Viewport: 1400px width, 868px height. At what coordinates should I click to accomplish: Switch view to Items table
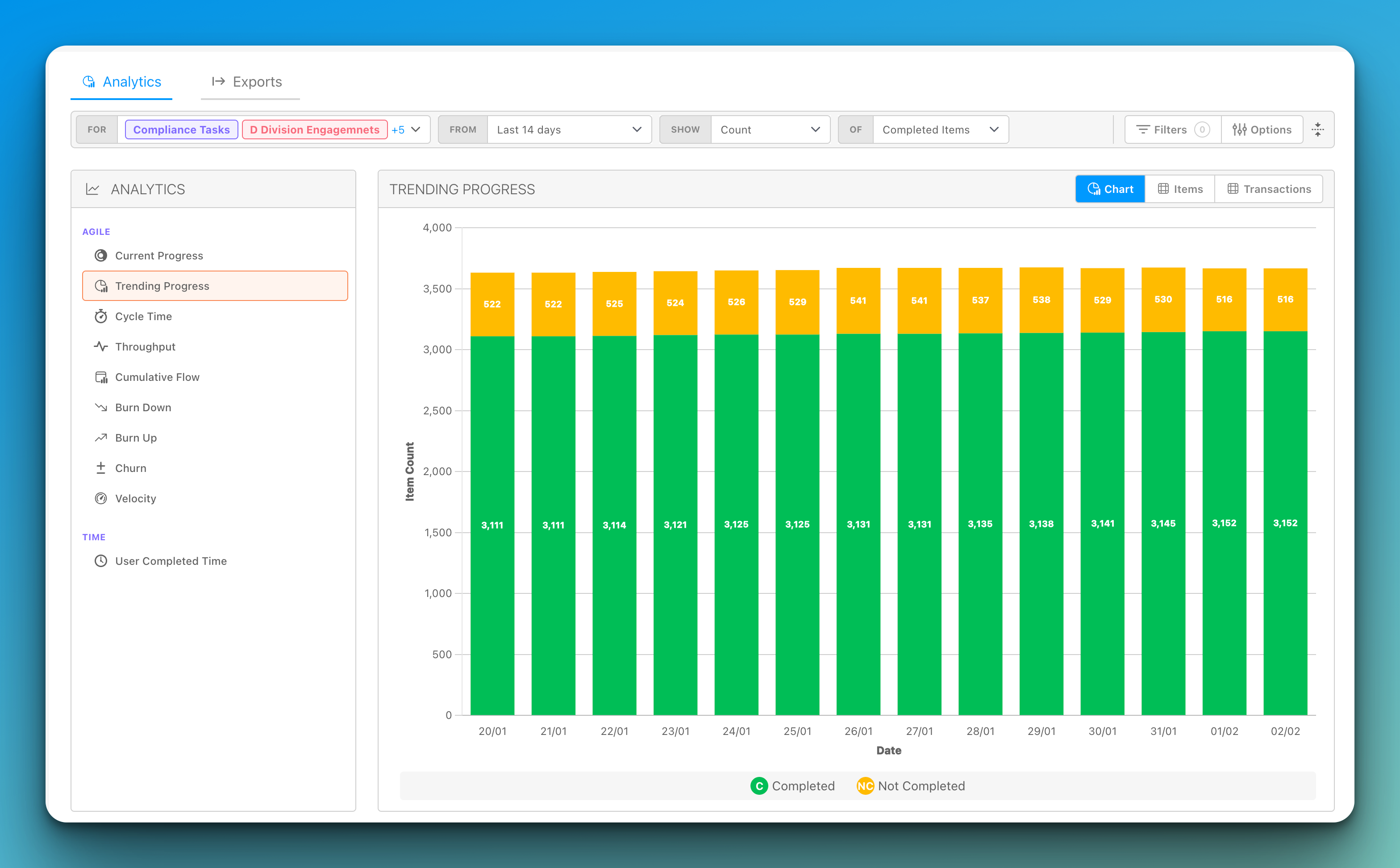tap(1179, 189)
